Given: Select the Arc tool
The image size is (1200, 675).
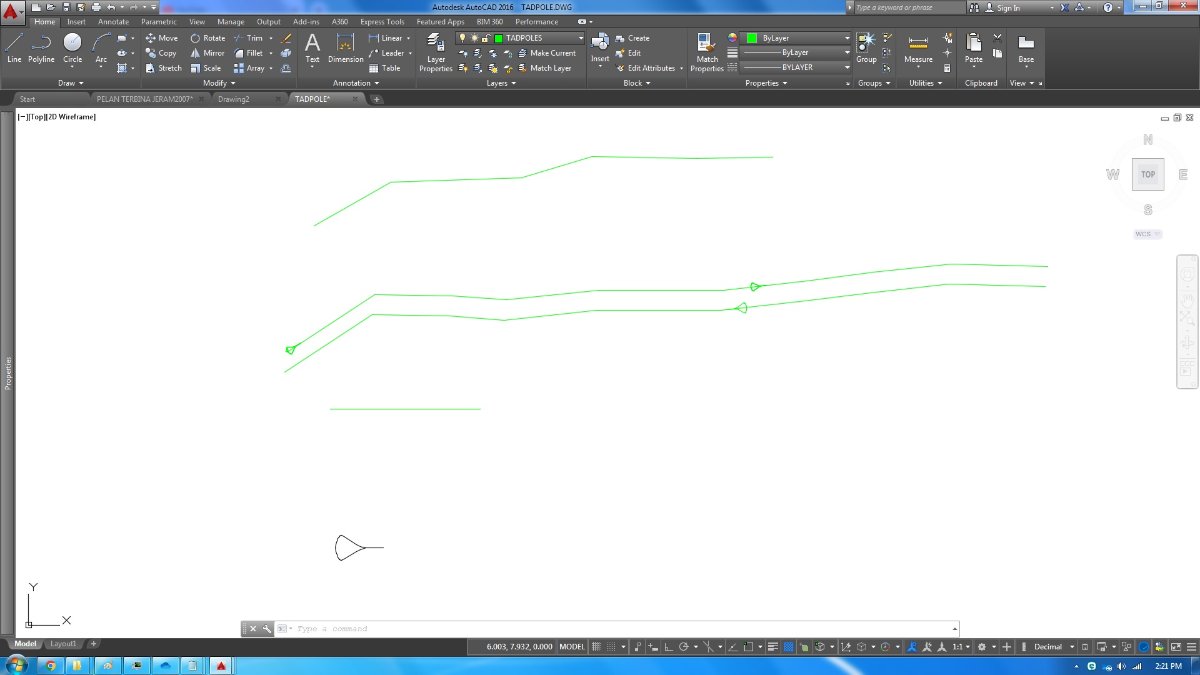Looking at the screenshot, I should [101, 47].
